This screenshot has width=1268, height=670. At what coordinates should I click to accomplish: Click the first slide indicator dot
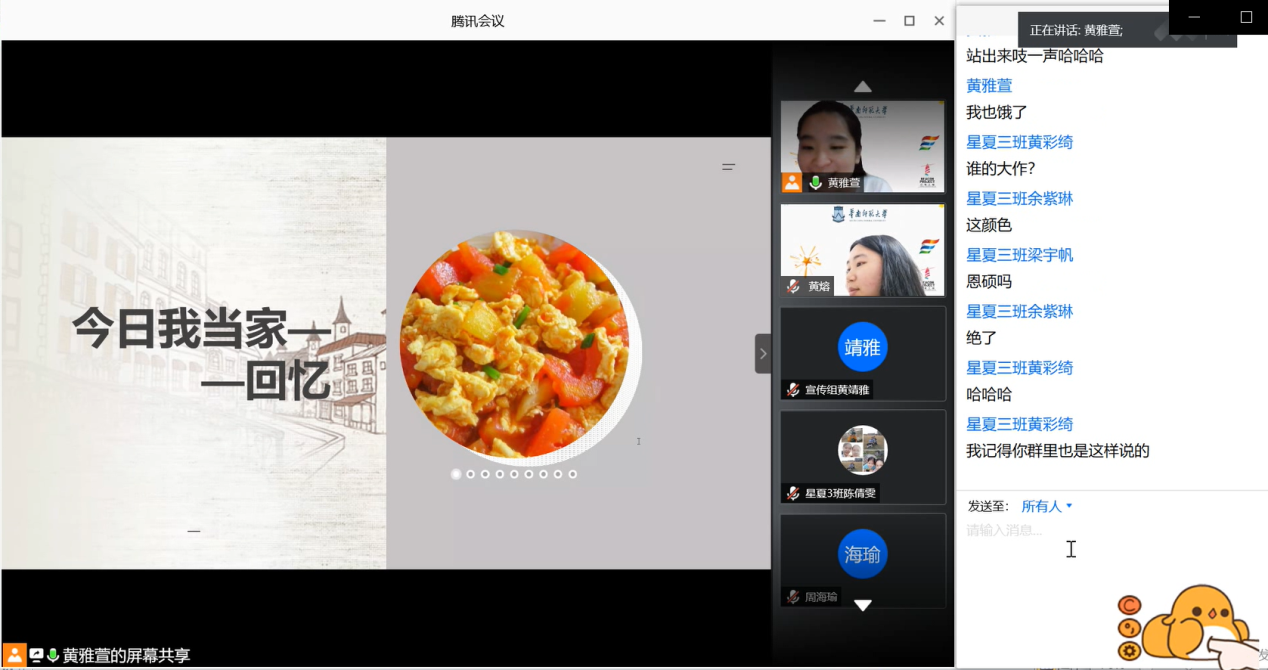tap(456, 474)
